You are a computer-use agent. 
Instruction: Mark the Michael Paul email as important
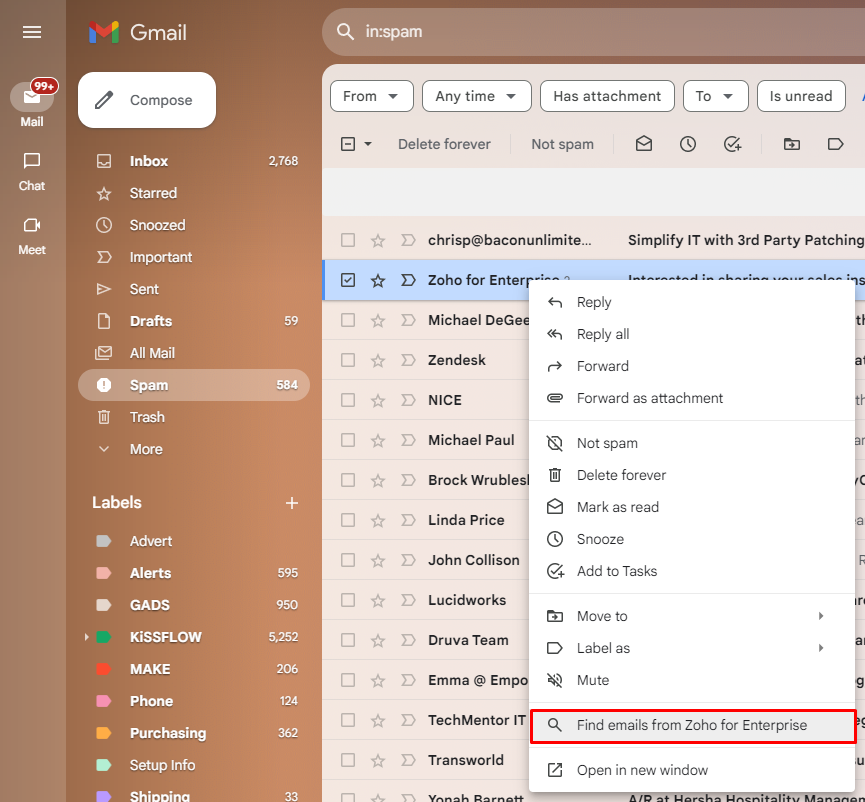(408, 440)
